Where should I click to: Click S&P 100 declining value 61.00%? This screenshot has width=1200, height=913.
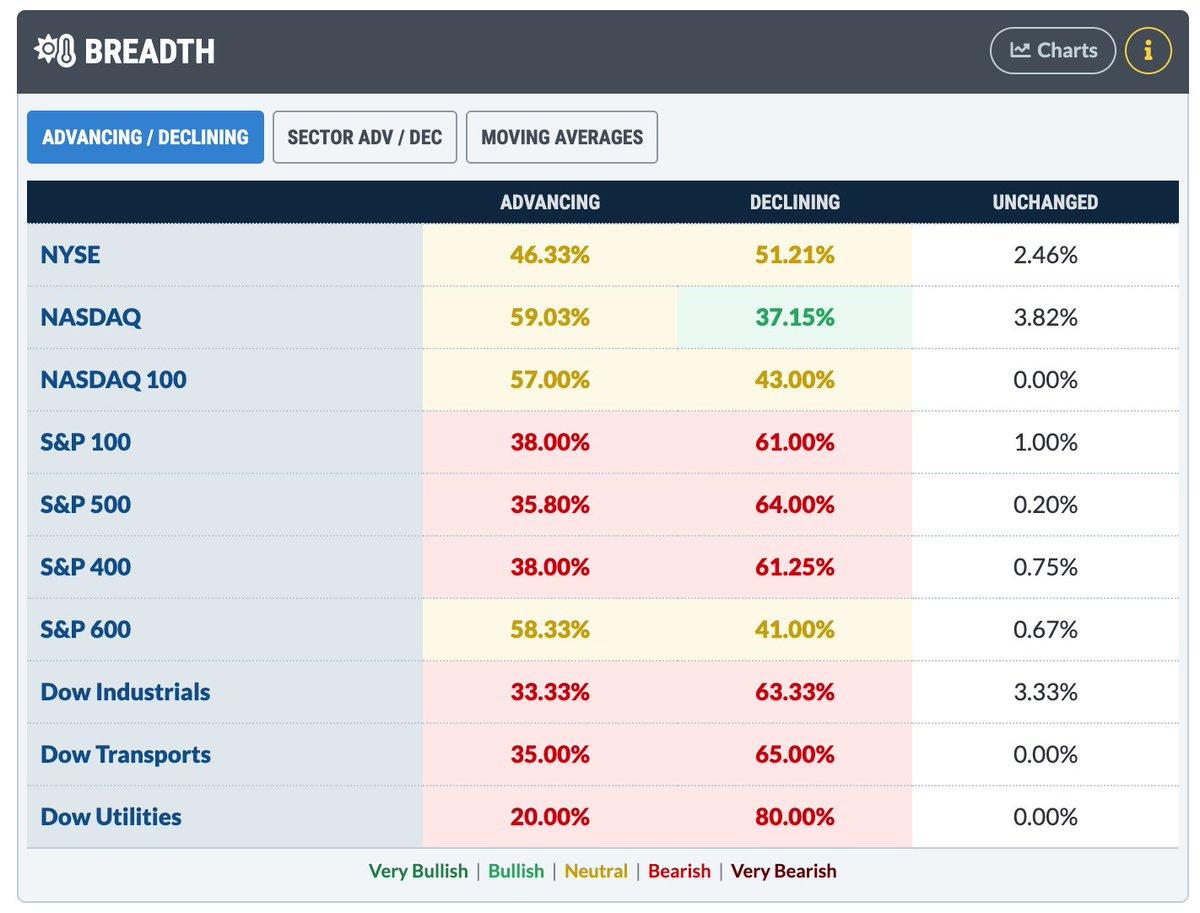coord(795,442)
